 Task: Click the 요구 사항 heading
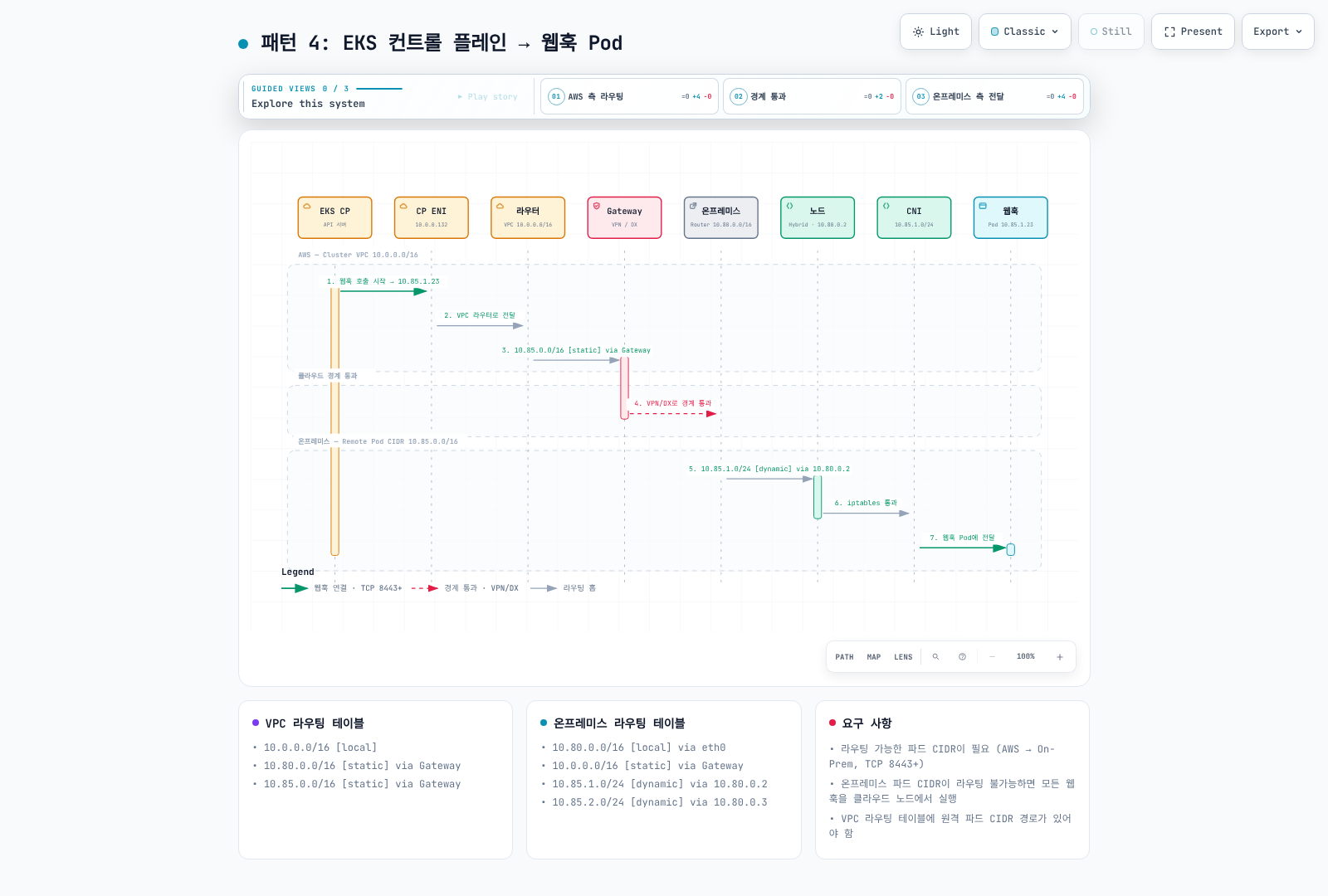(x=867, y=723)
